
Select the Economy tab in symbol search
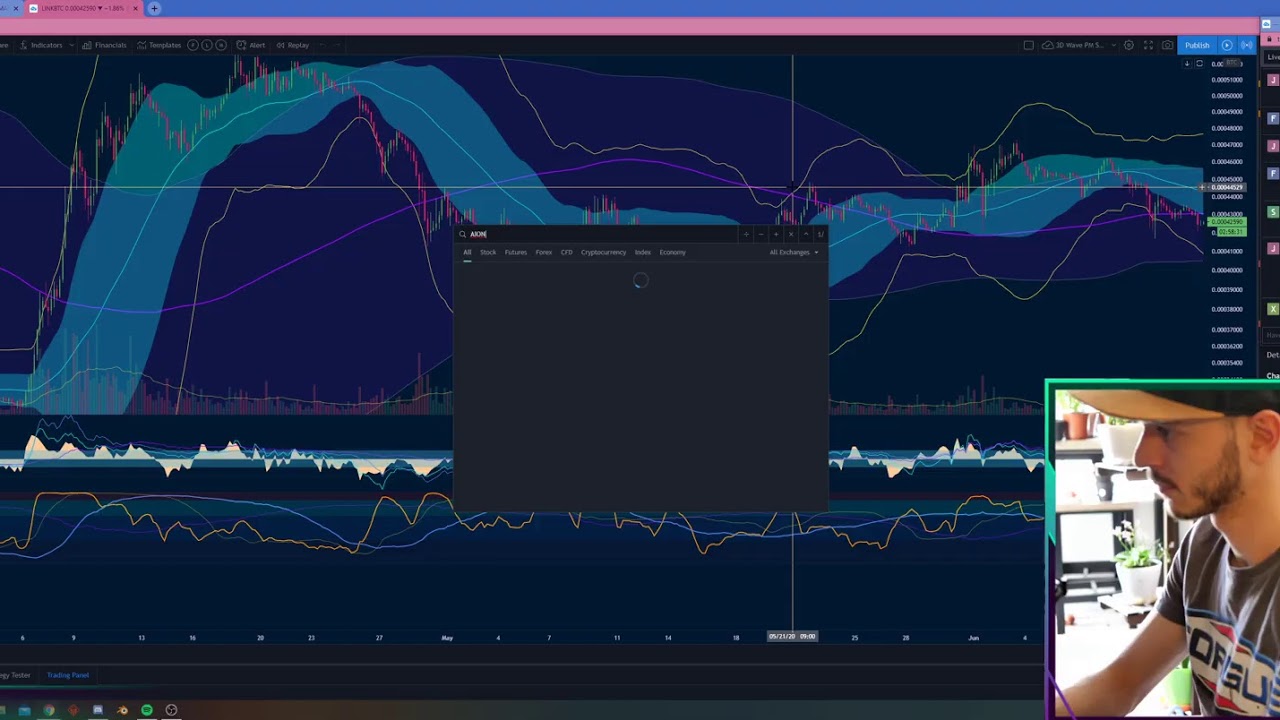672,252
